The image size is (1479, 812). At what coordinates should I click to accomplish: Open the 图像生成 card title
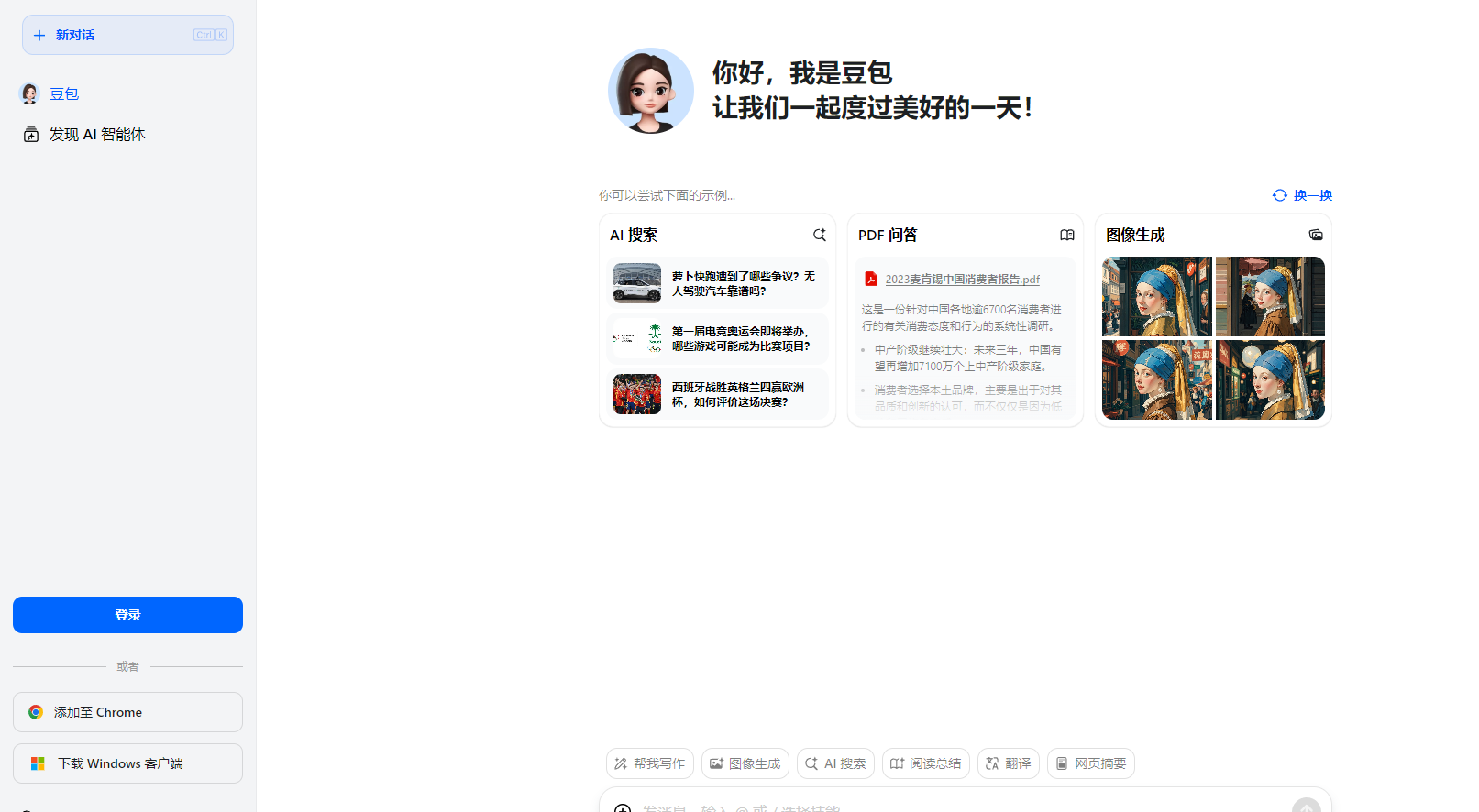tap(1135, 235)
